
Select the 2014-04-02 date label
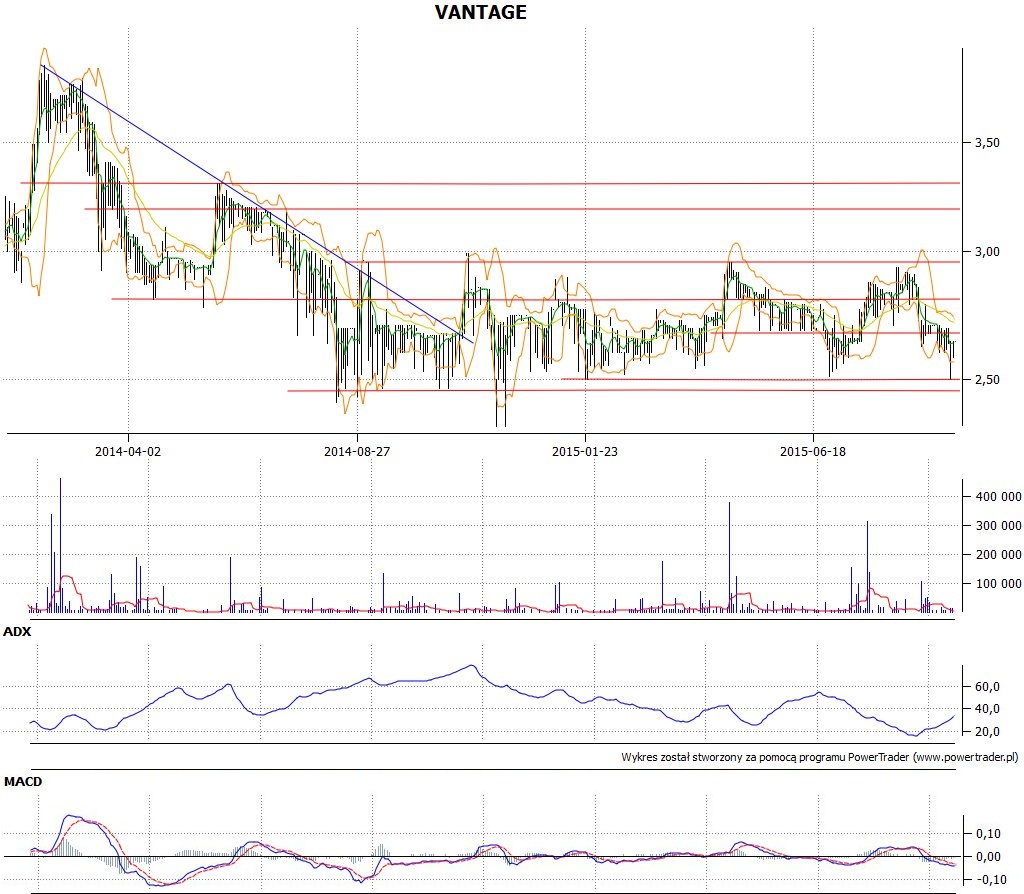coord(128,451)
